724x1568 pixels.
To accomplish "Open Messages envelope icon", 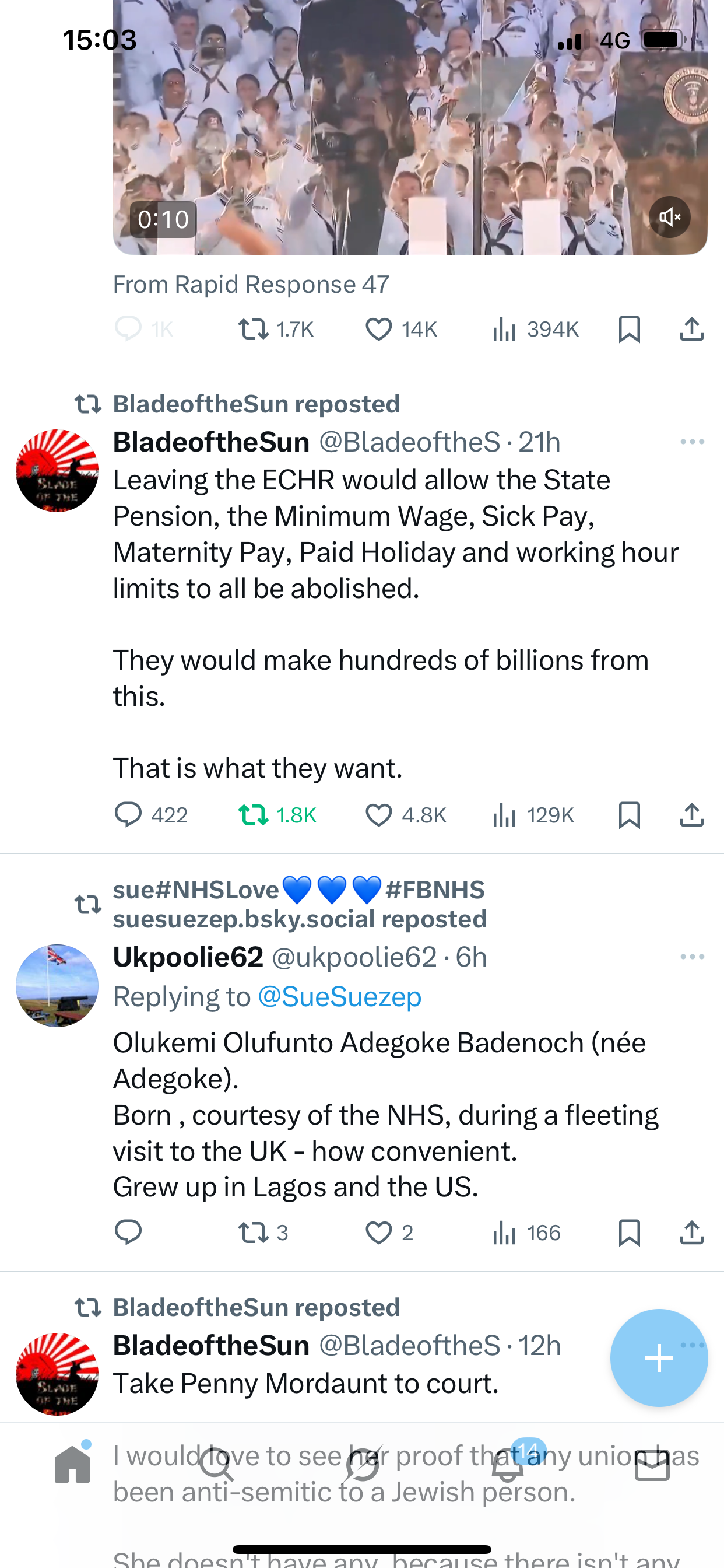I will [652, 1465].
